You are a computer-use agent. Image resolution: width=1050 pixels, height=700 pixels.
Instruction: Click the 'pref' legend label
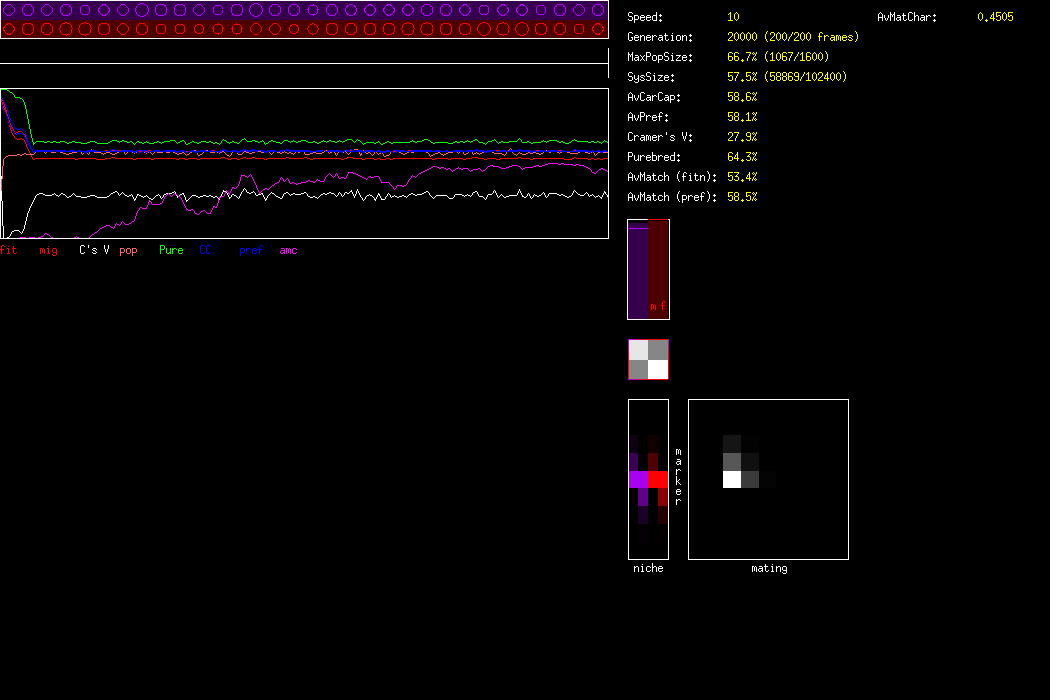click(x=250, y=250)
